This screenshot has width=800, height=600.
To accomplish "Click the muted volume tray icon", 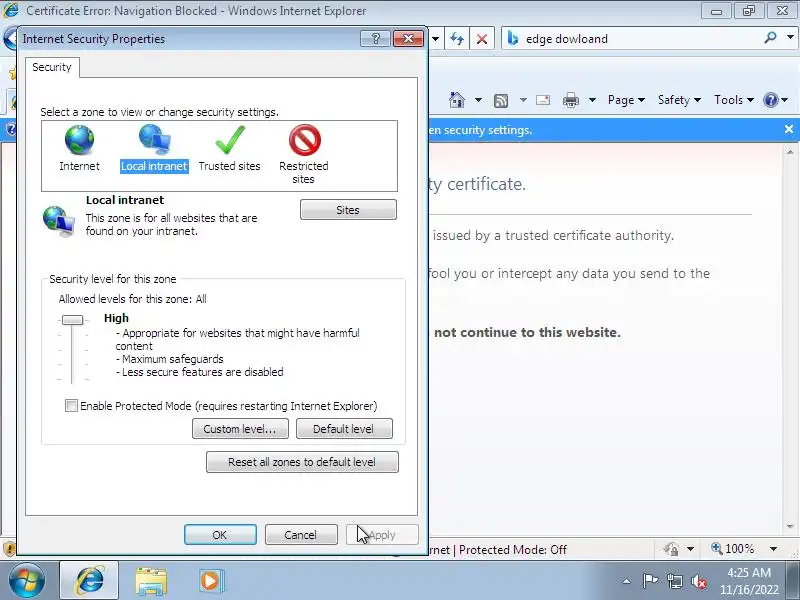I will click(698, 581).
